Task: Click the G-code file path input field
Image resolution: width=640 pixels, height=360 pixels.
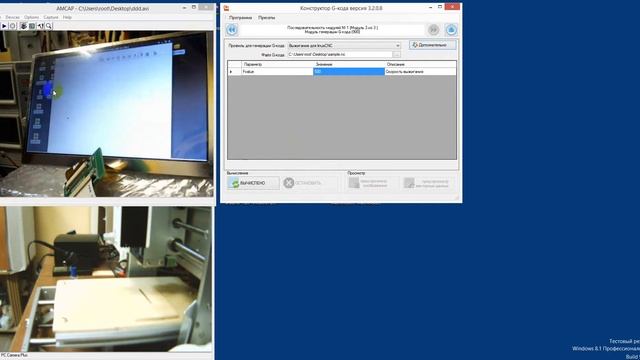Action: tap(340, 54)
